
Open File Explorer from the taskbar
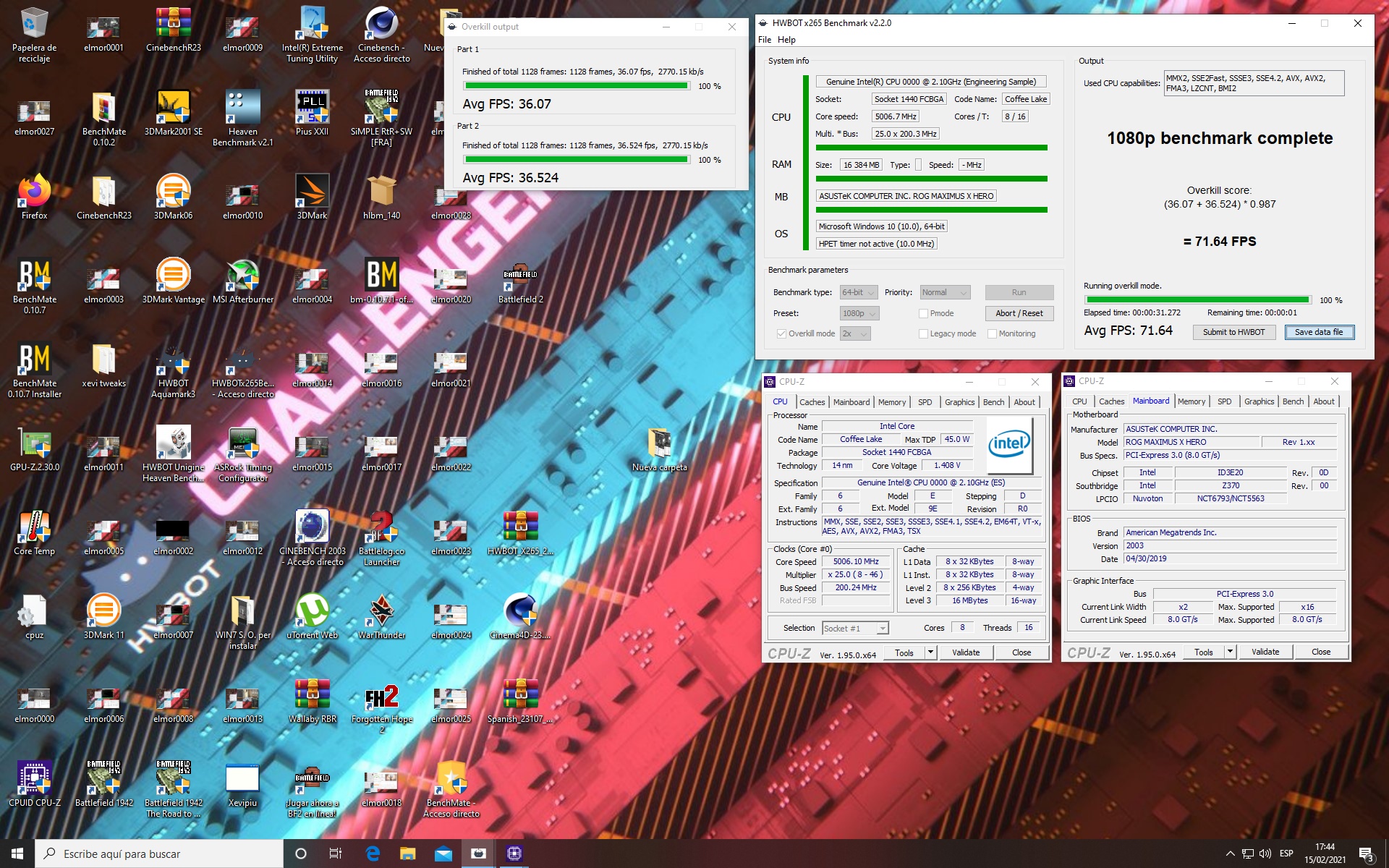[x=408, y=854]
